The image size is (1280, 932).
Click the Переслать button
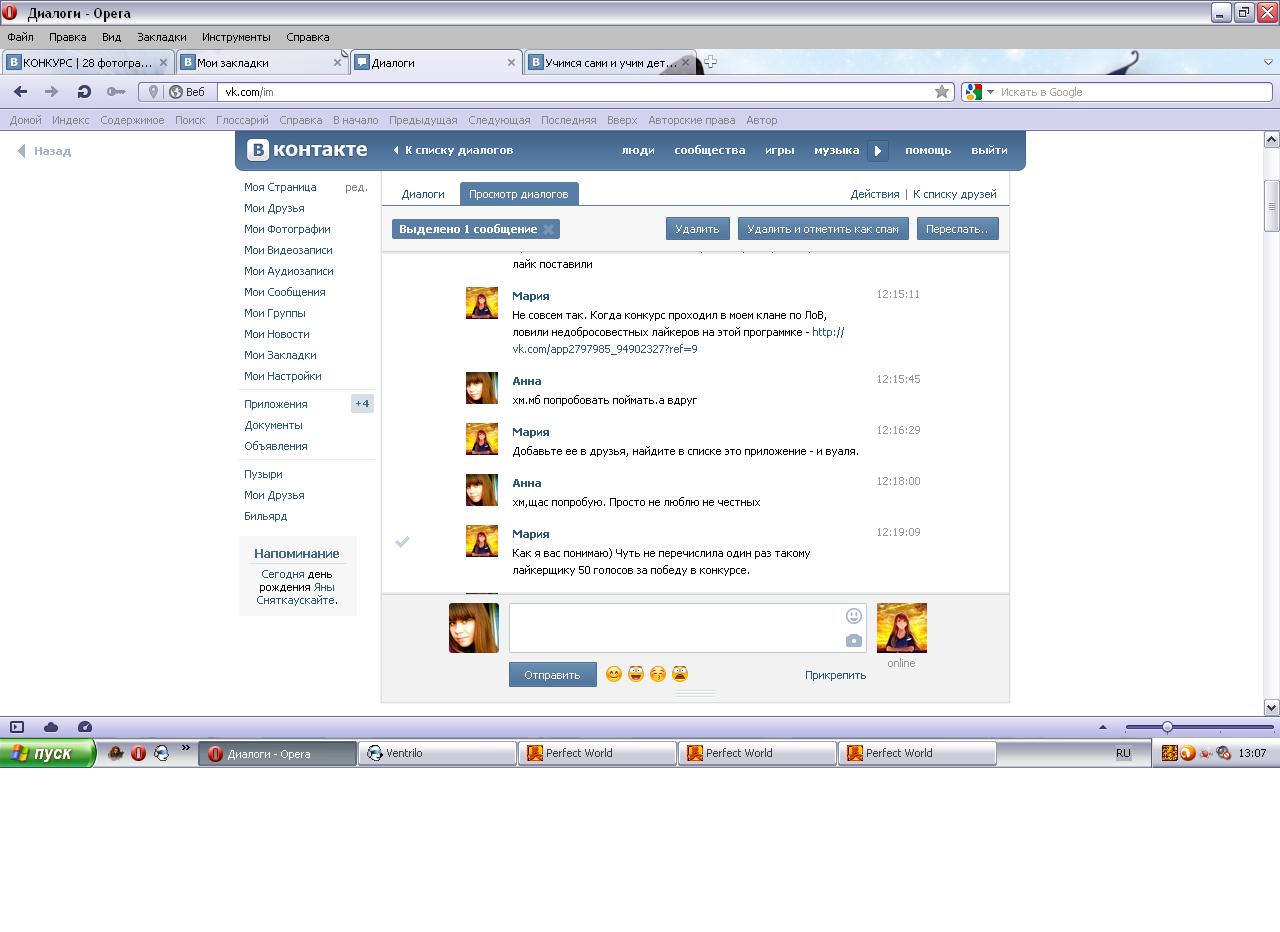tap(957, 229)
